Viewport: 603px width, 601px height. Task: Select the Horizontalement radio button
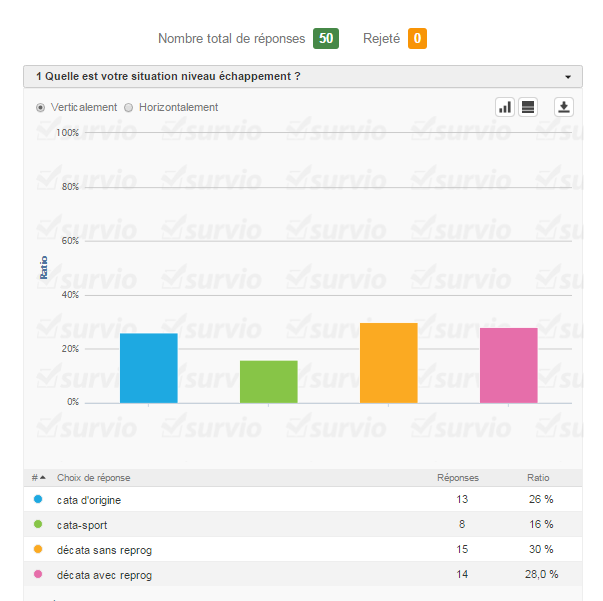129,108
